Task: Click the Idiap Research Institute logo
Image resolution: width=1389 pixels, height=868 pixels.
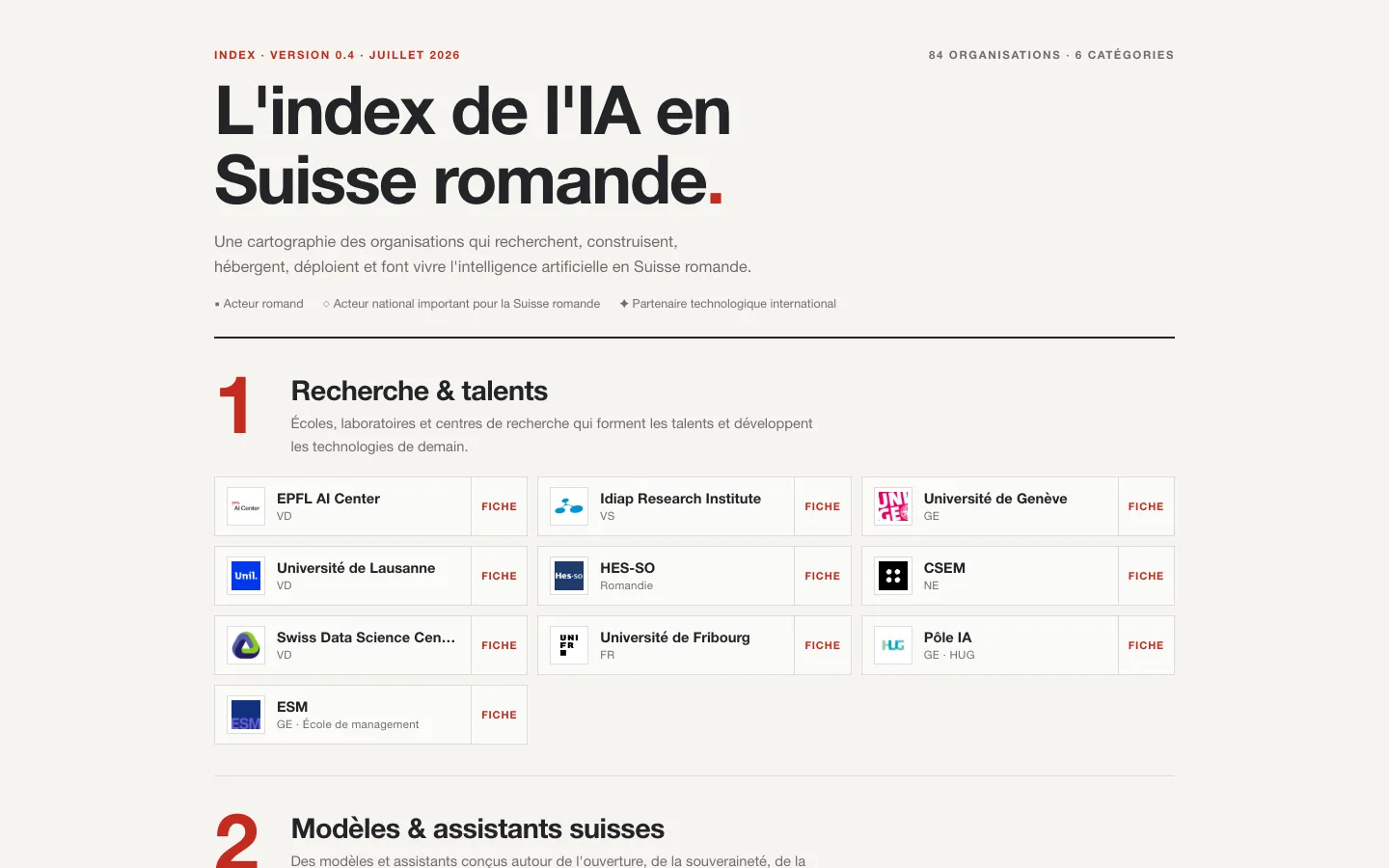Action: pyautogui.click(x=569, y=506)
